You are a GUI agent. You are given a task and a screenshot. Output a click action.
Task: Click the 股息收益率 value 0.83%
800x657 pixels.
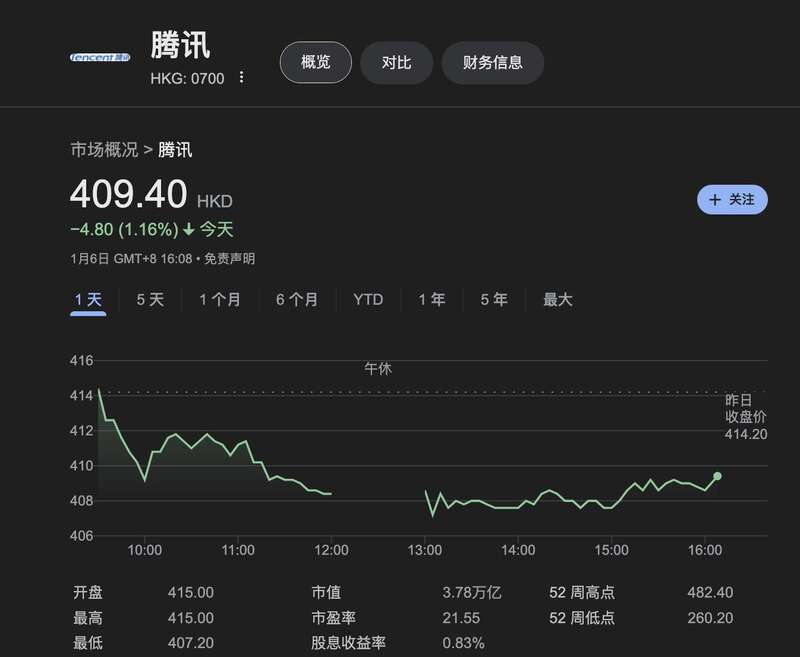tap(463, 643)
